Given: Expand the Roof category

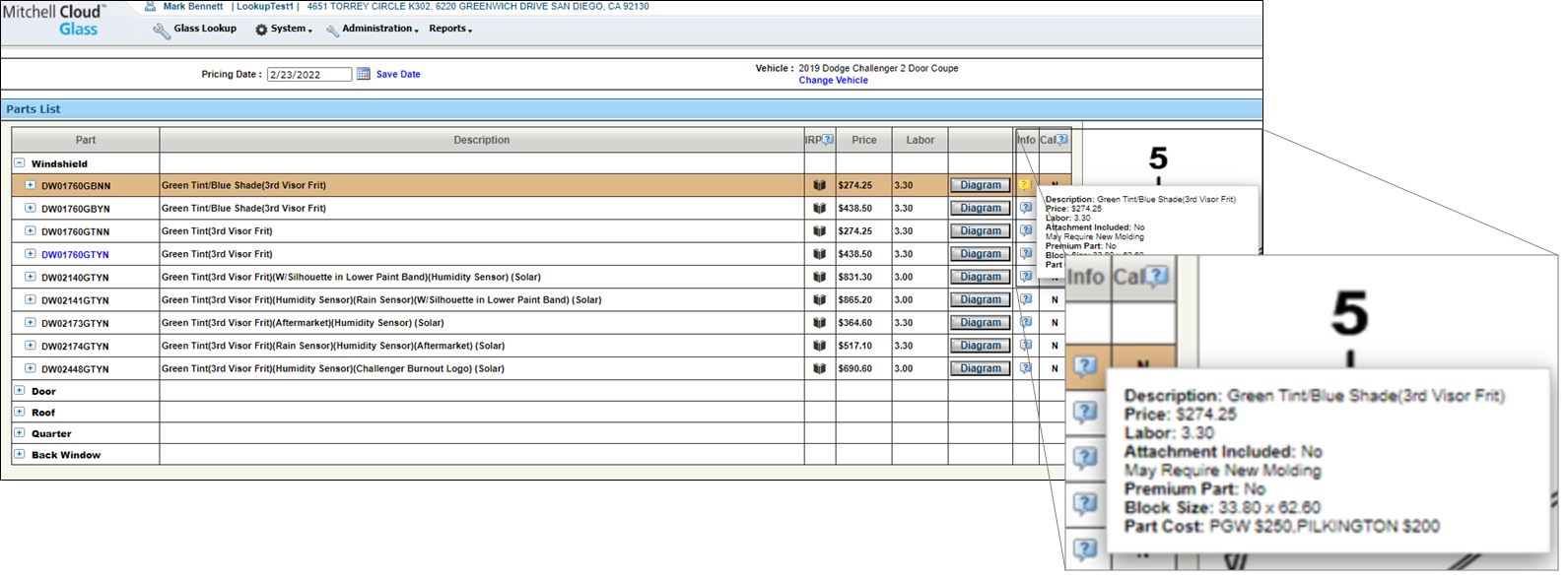Looking at the screenshot, I should tap(19, 412).
